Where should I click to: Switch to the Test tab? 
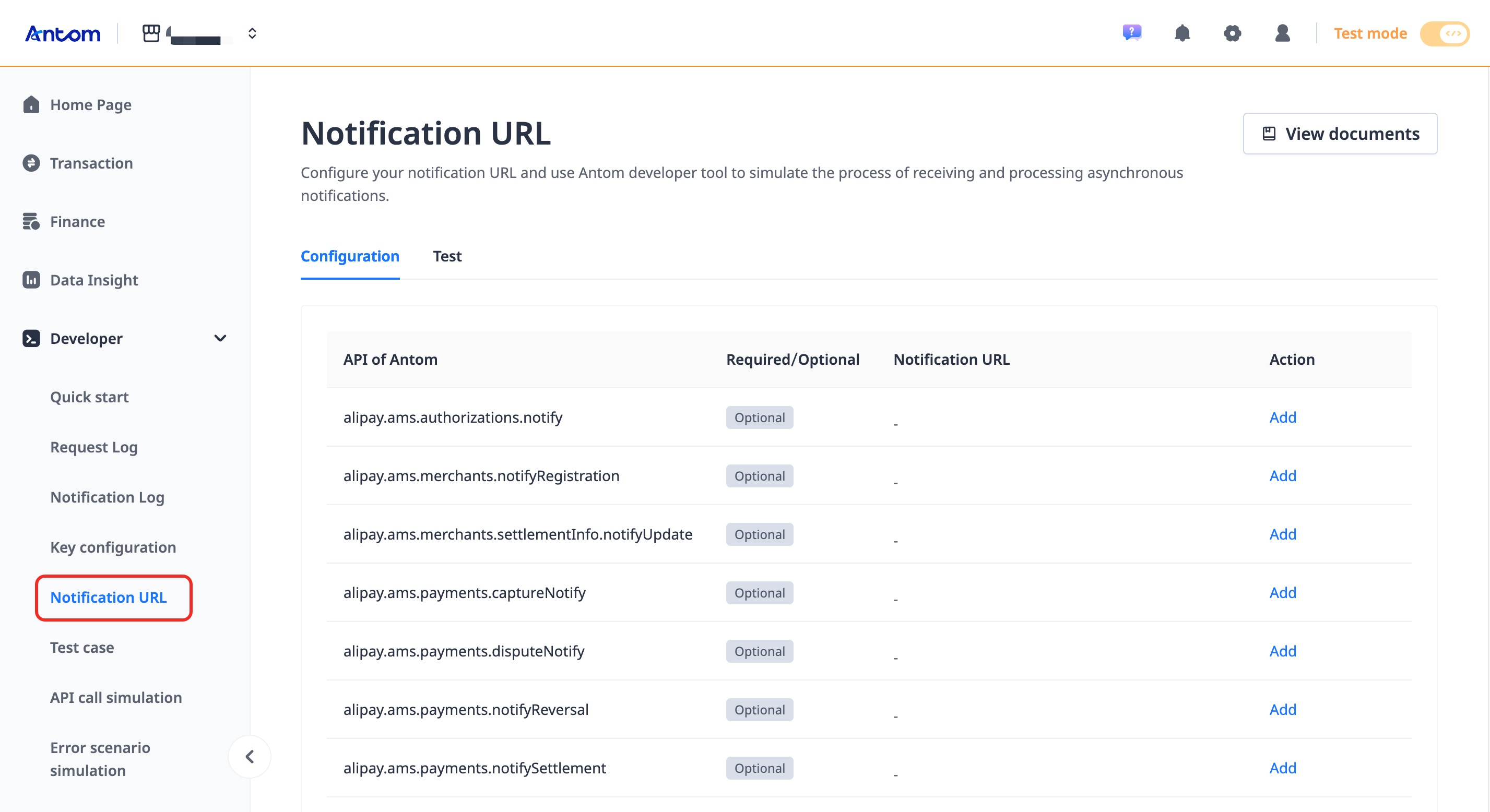(446, 256)
